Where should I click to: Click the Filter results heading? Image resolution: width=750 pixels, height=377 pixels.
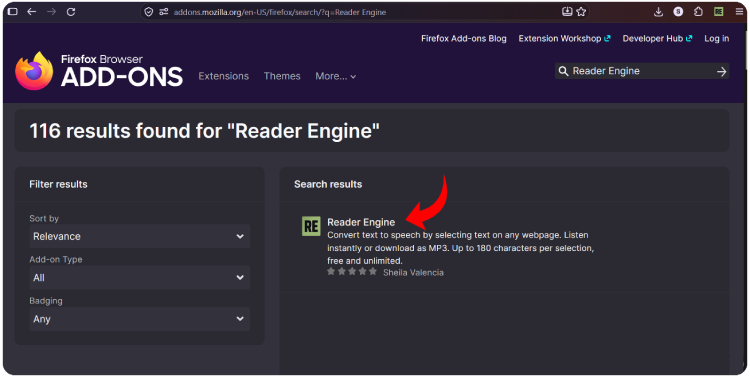[58, 184]
